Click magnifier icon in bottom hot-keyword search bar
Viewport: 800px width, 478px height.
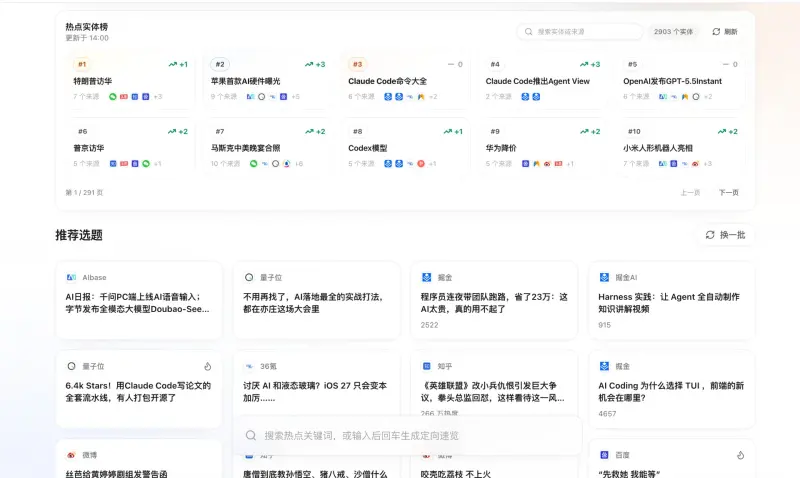[251, 435]
